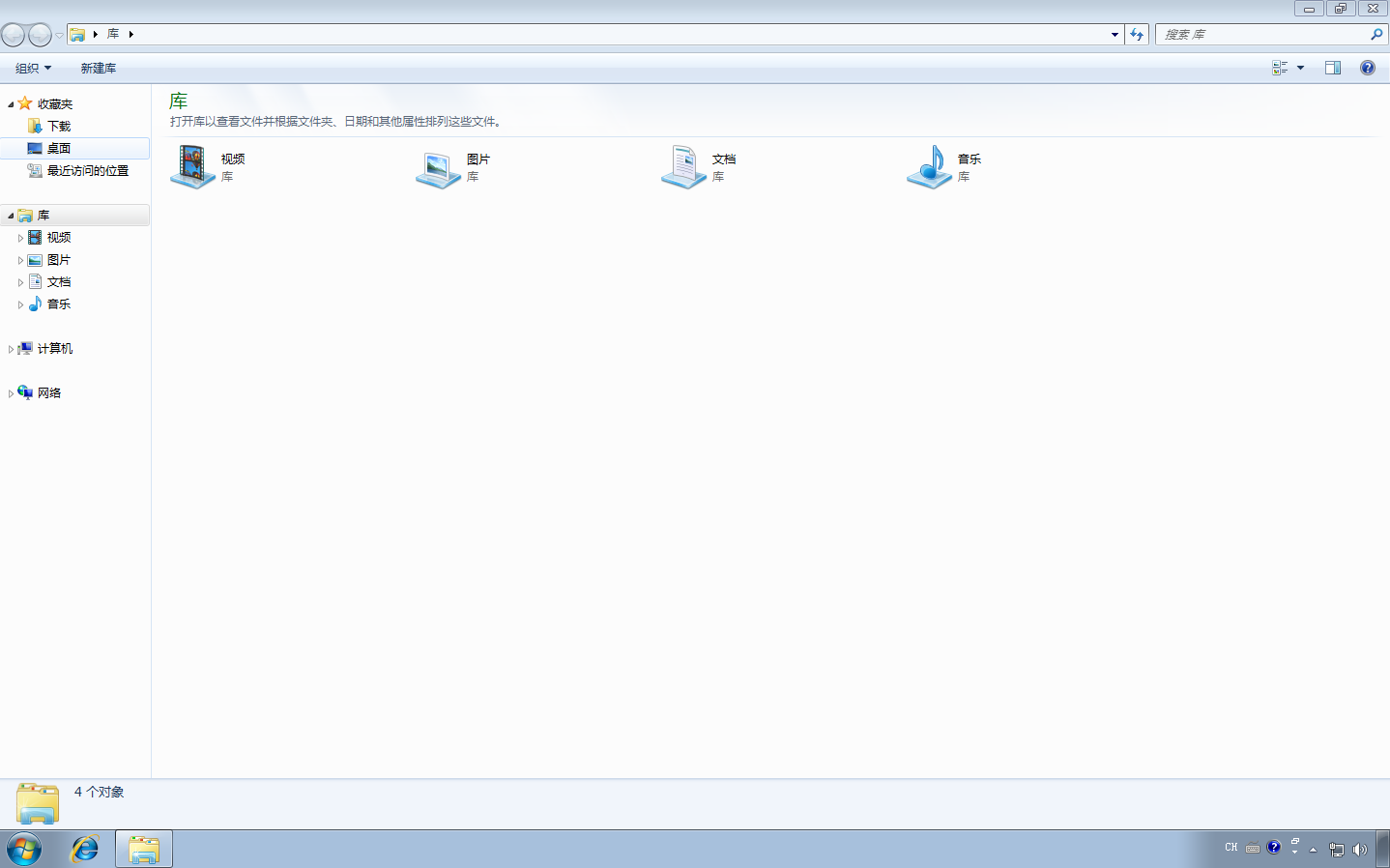The height and width of the screenshot is (868, 1390).
Task: Select the large 文档 library icon in the file list
Action: [684, 167]
